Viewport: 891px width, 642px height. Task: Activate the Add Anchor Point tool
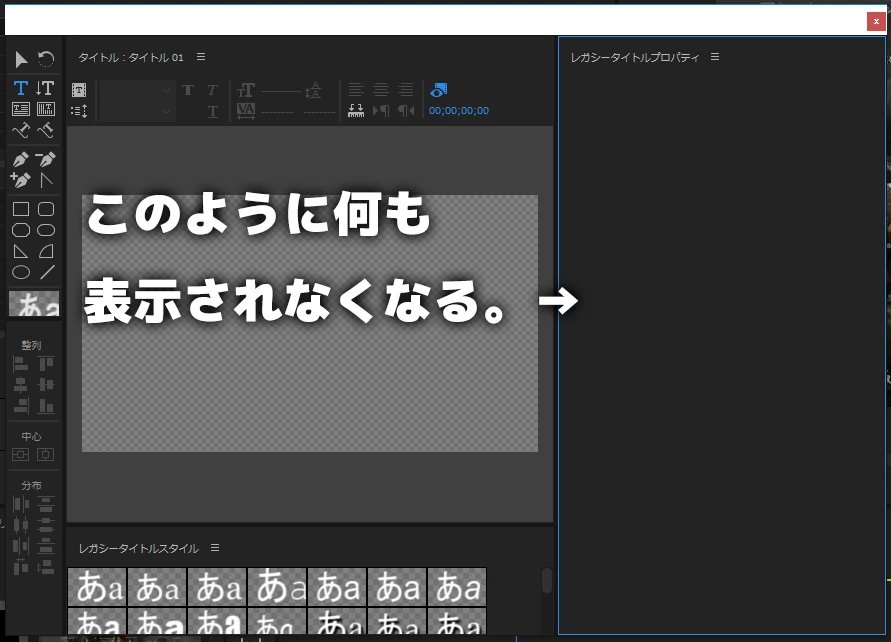click(x=21, y=181)
